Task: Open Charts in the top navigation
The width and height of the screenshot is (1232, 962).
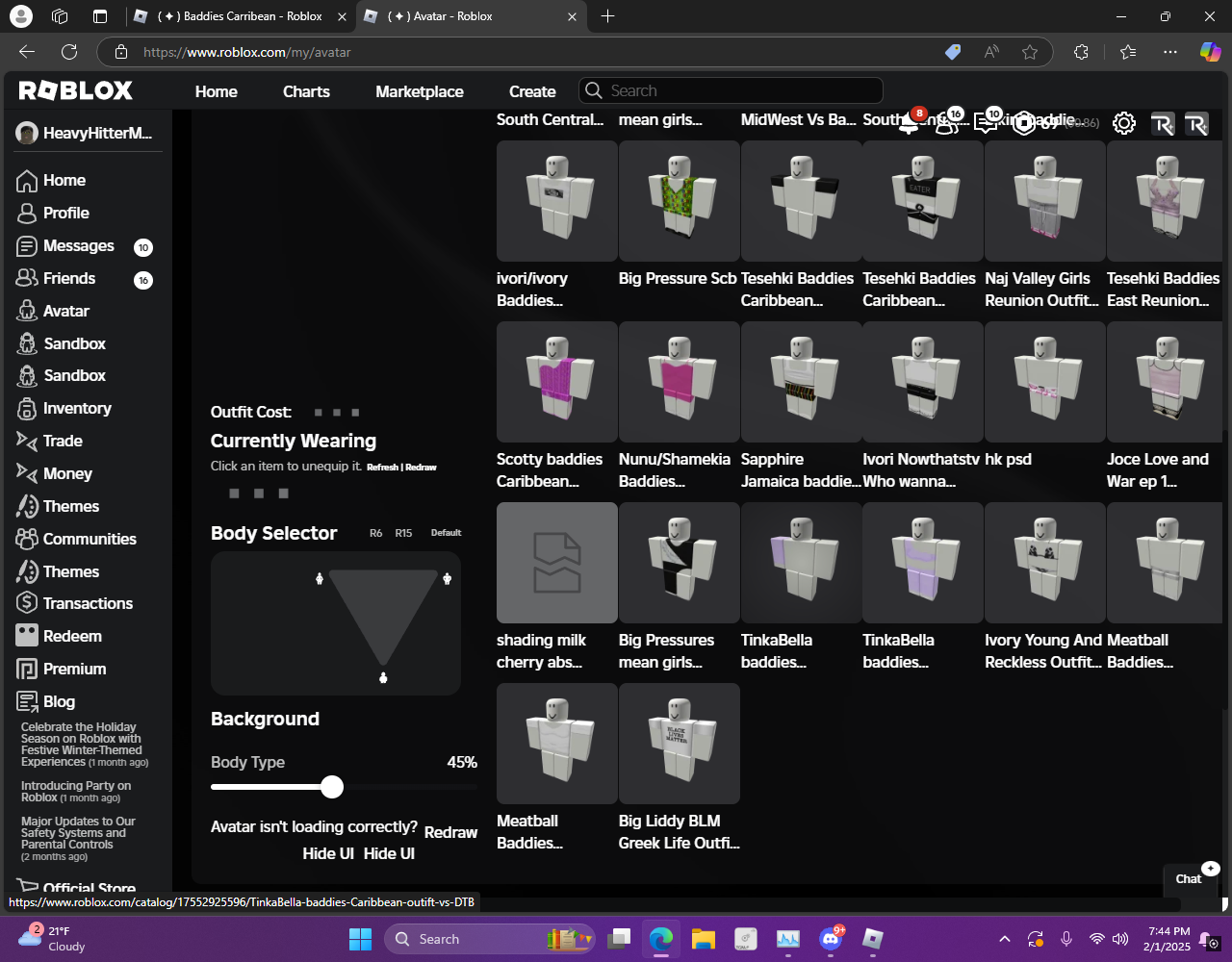Action: click(x=306, y=91)
